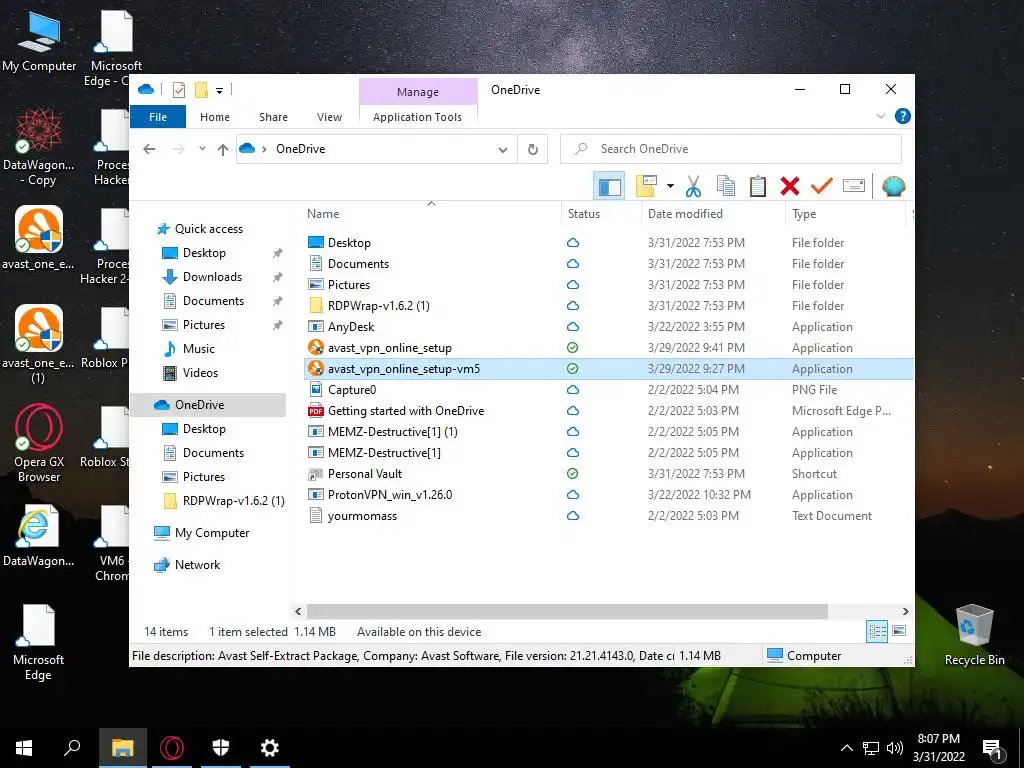Select RDPWrap-v1.6.2 (1) in navigation pane
Screen dimensions: 1024x768
233,501
